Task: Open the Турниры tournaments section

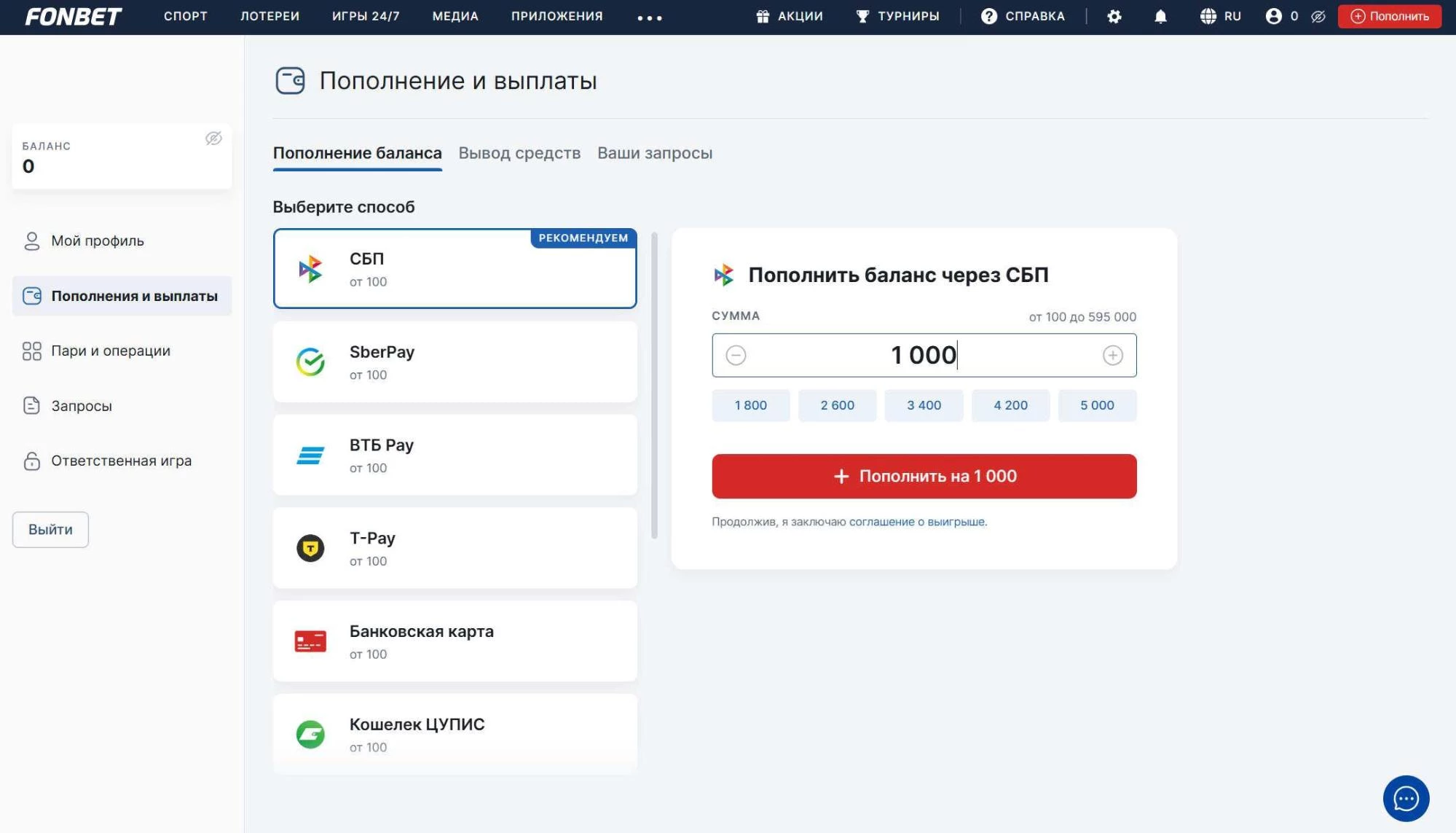Action: (x=900, y=16)
